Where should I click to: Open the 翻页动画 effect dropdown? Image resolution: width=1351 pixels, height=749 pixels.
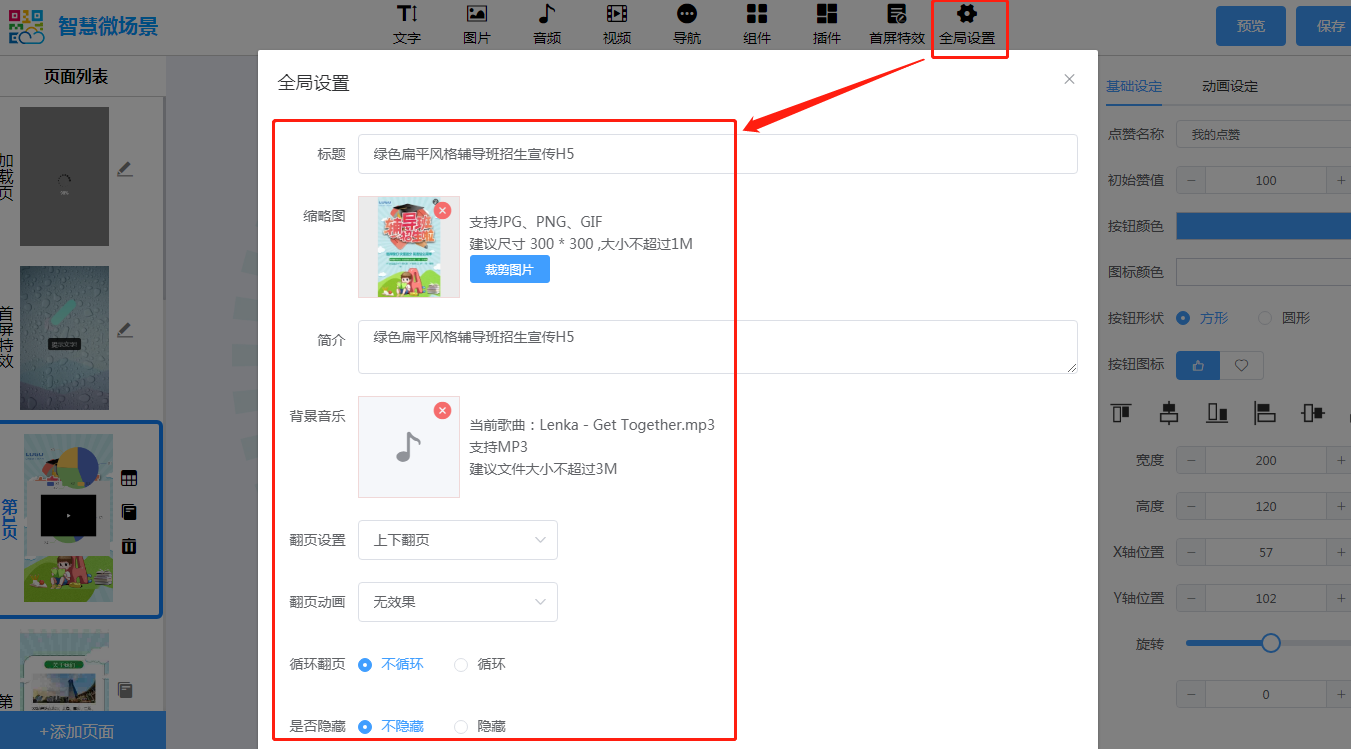click(457, 602)
